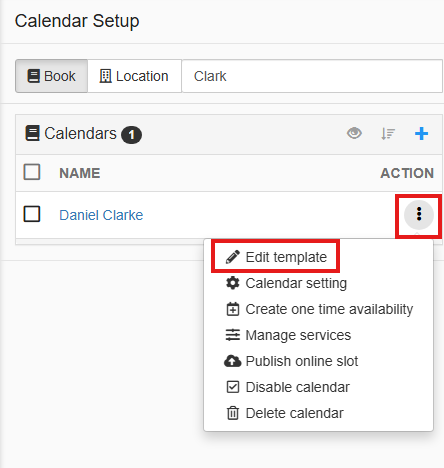444x468 pixels.
Task: Click the gear icon beside Calendar setting
Action: pyautogui.click(x=232, y=283)
